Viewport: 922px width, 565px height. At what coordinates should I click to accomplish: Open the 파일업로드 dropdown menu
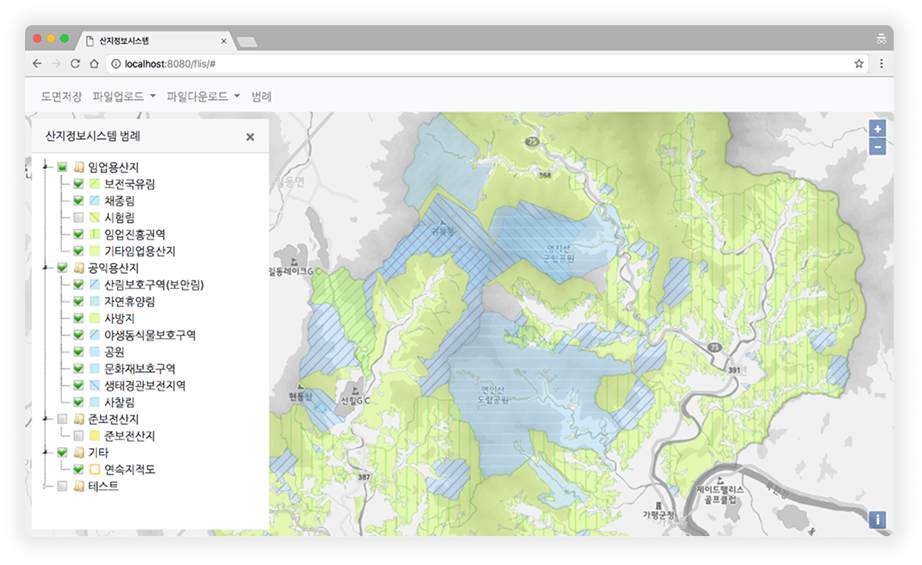[124, 97]
